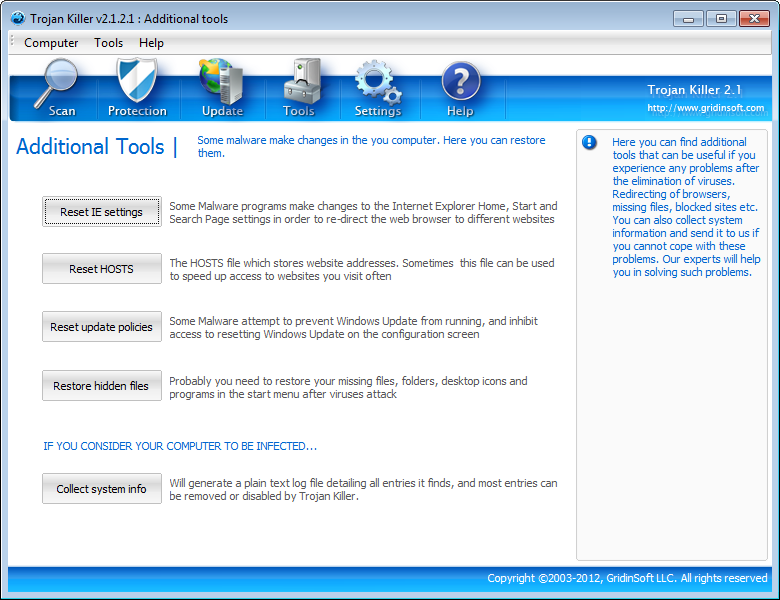The image size is (780, 600).
Task: Click the Reset HOSTS button
Action: click(x=102, y=269)
